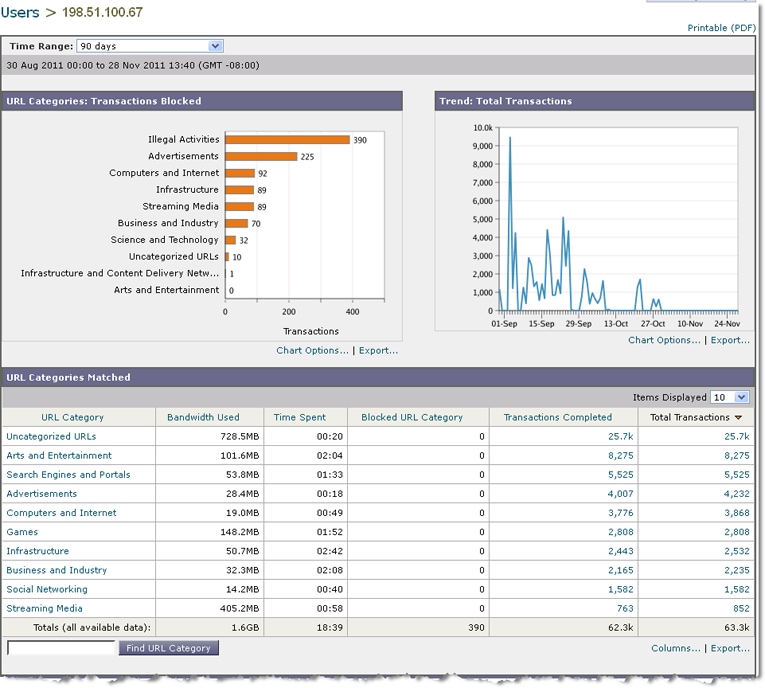Click 3,776 completed for Computers and Internet
The height and width of the screenshot is (688, 765).
click(620, 512)
